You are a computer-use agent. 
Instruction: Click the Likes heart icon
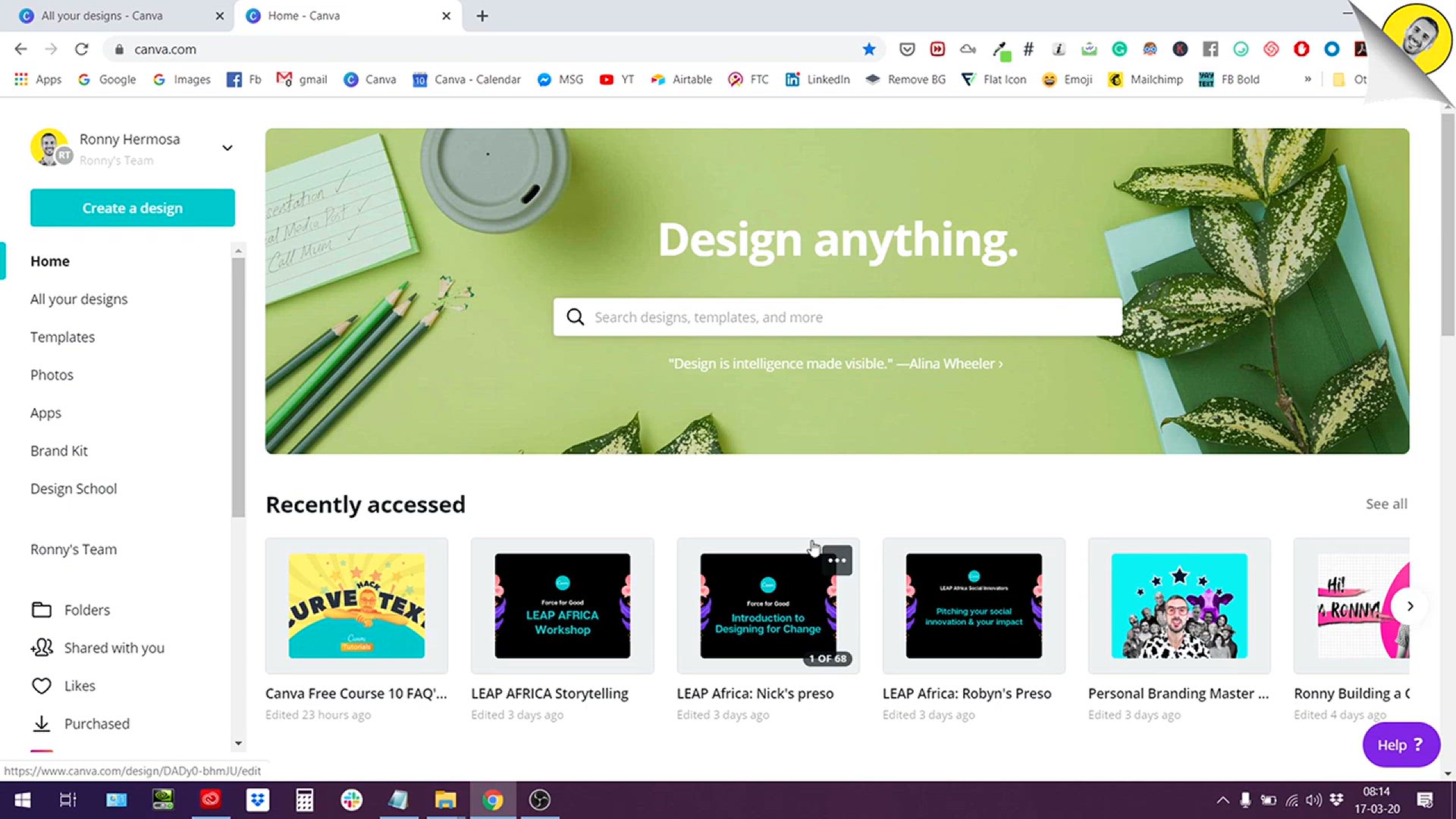pos(42,686)
